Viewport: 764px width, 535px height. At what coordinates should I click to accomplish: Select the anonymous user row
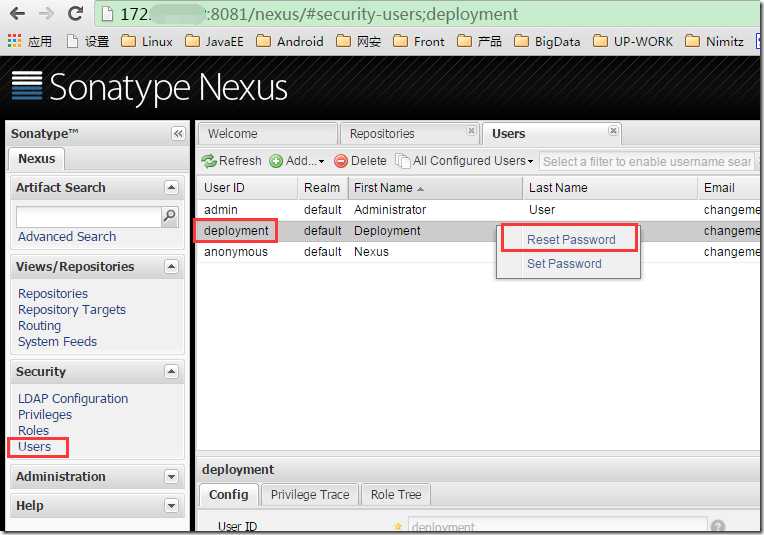[478, 252]
